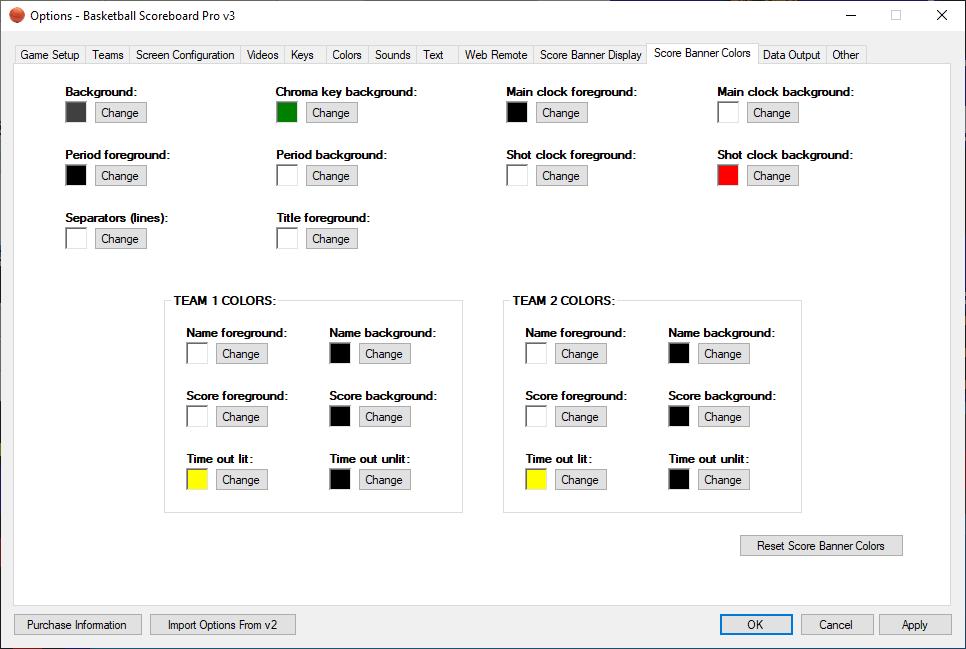Open the Game Setup tab

[x=50, y=55]
